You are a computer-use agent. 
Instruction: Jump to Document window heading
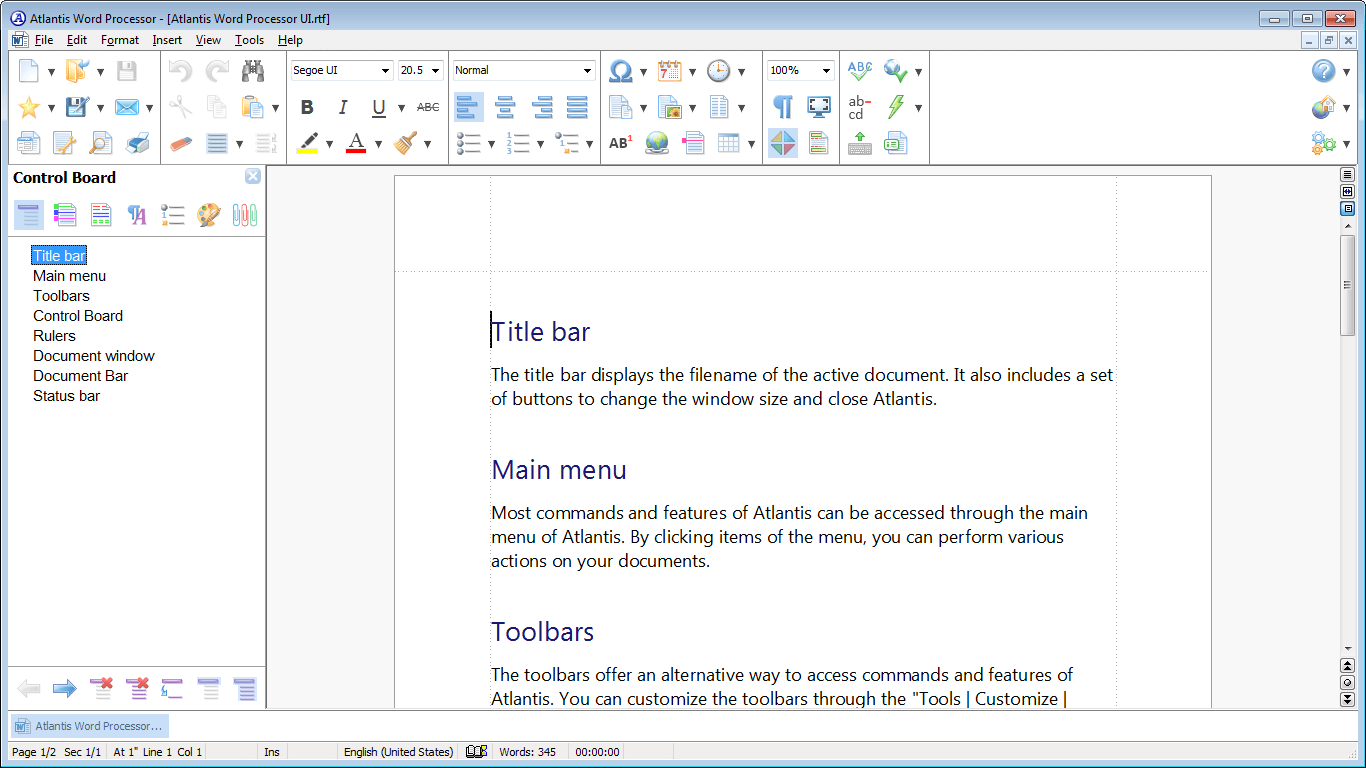(93, 356)
